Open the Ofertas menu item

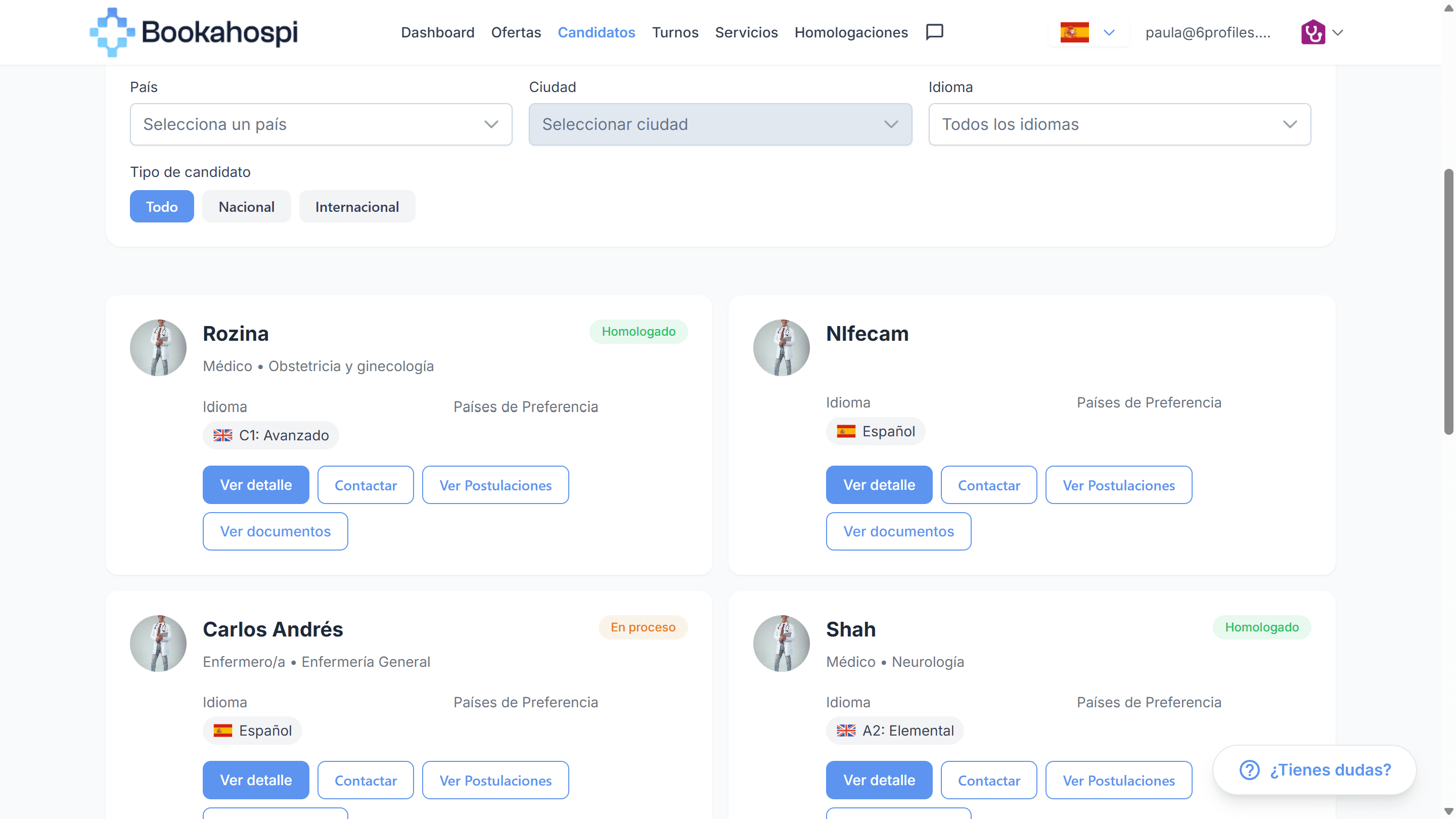[x=516, y=32]
